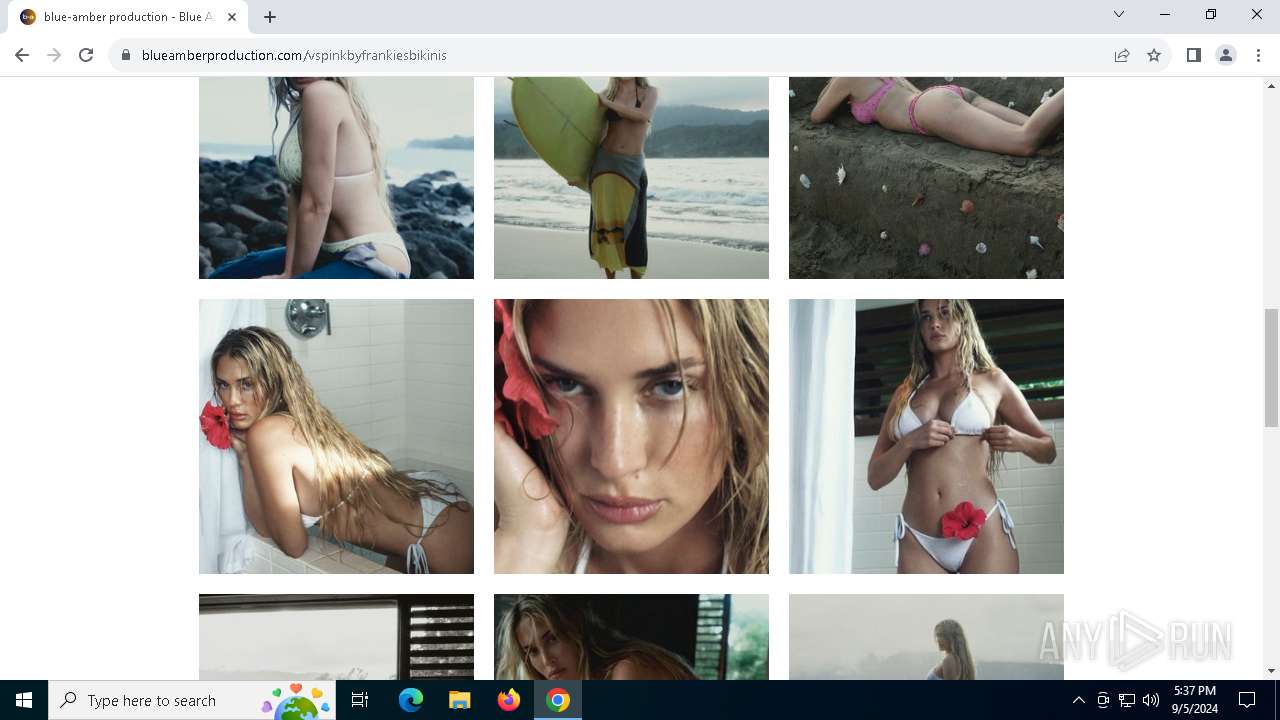1280x720 pixels.
Task: Click the page vertical scrollbar thumb
Action: click(1271, 368)
